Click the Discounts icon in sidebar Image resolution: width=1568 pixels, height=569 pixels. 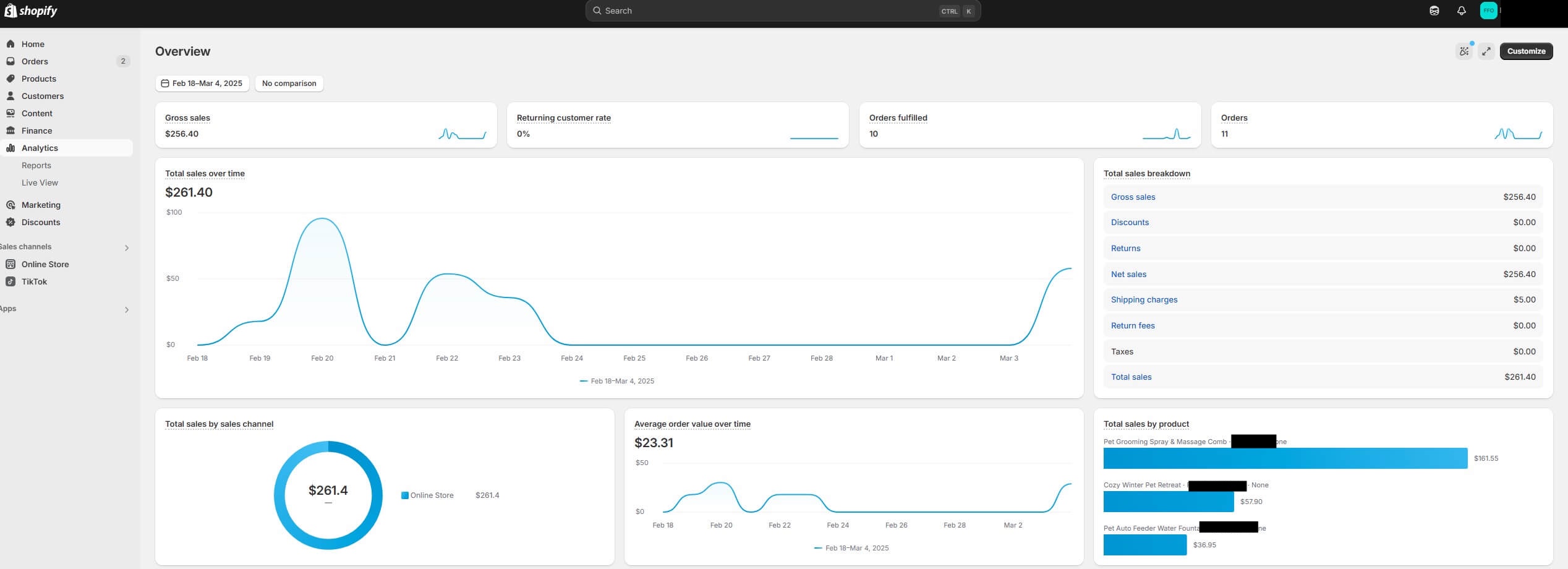coord(11,222)
